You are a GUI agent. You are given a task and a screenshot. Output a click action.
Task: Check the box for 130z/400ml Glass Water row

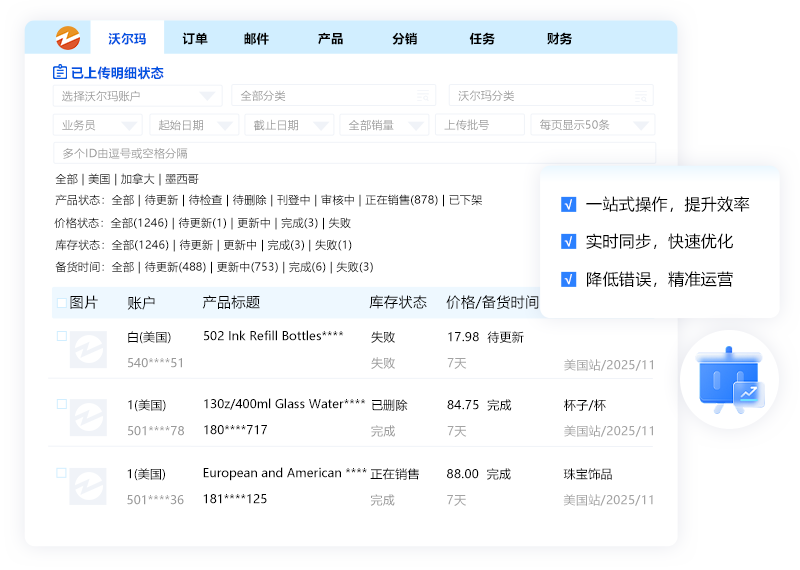(x=62, y=405)
